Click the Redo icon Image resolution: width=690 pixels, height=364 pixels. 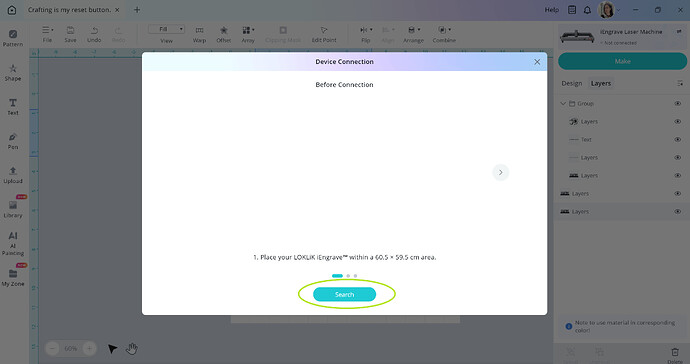coord(118,34)
